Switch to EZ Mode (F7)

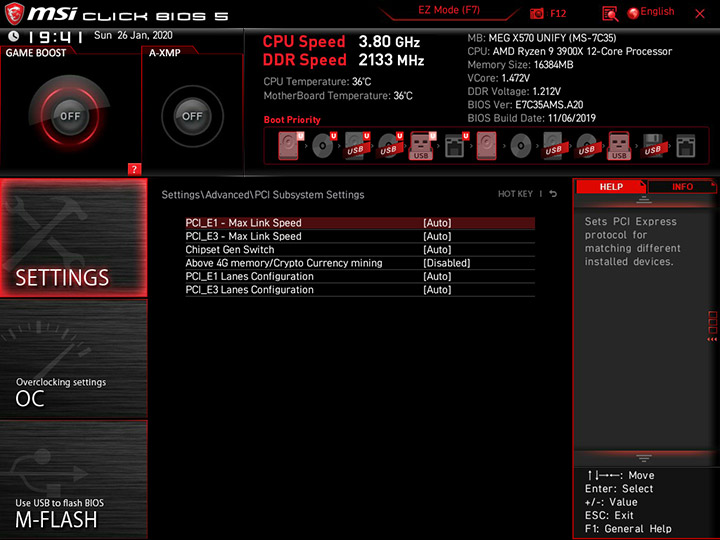[449, 10]
